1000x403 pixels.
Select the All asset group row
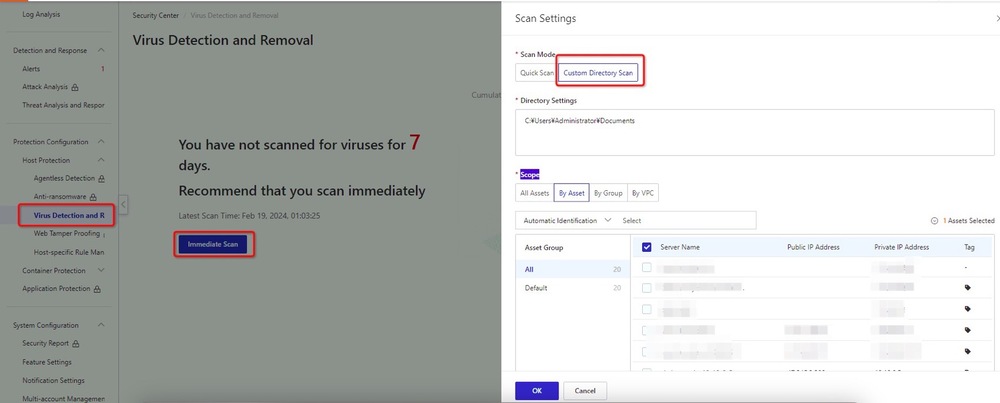[573, 270]
